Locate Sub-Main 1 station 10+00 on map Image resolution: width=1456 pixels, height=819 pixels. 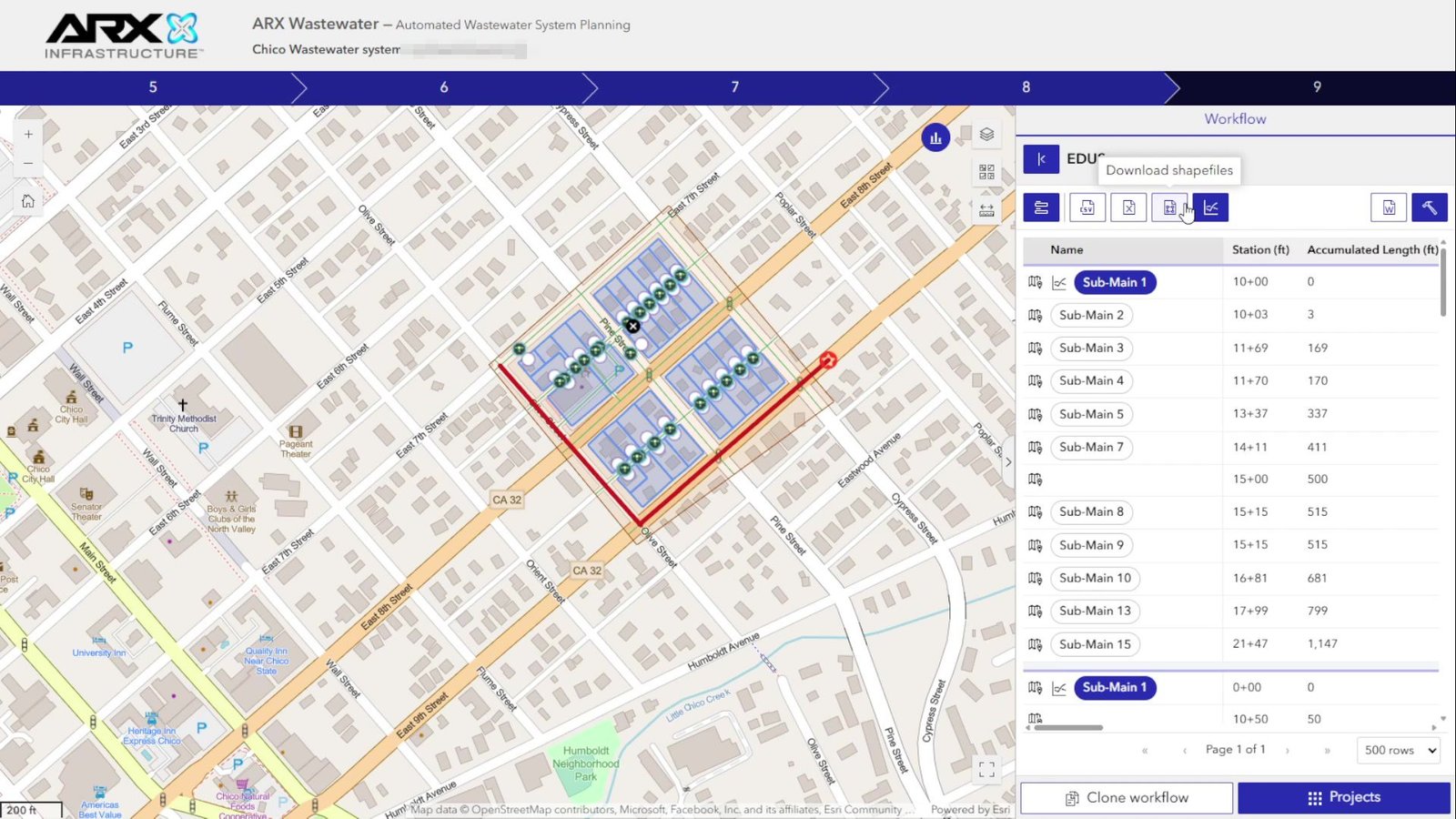(1035, 282)
